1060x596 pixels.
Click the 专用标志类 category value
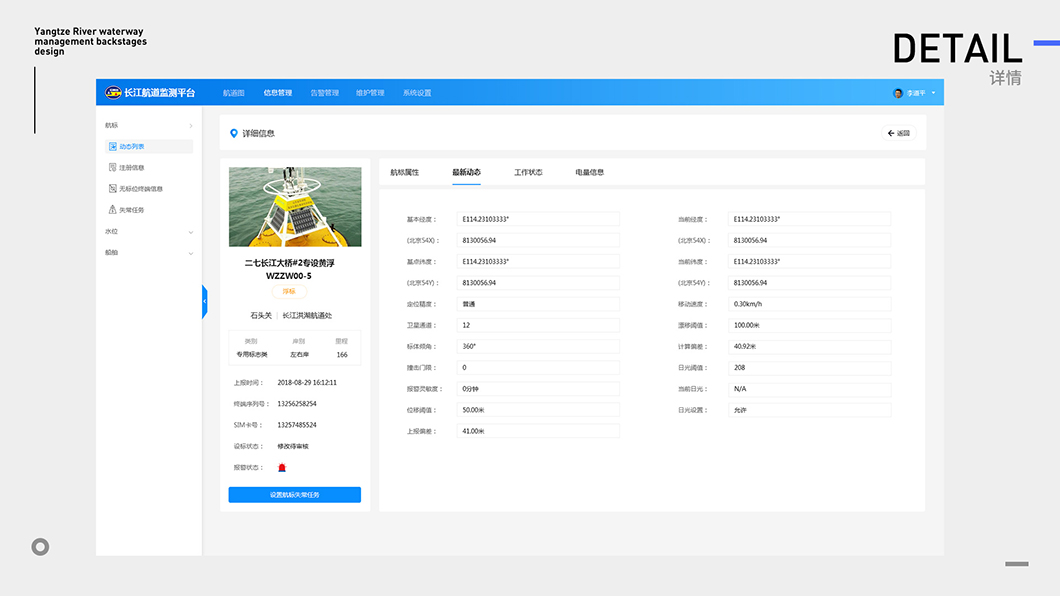coord(251,355)
